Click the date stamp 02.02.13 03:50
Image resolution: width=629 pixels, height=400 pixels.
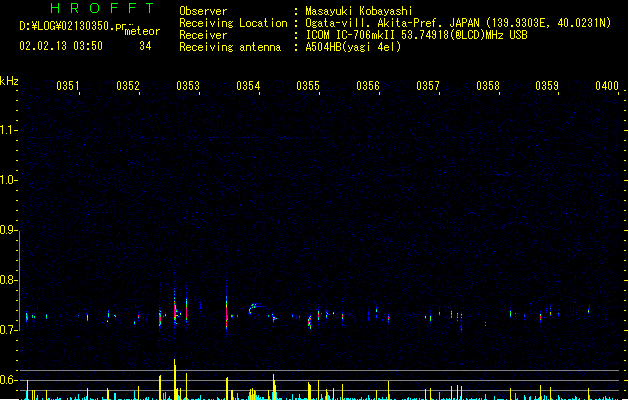pos(61,46)
